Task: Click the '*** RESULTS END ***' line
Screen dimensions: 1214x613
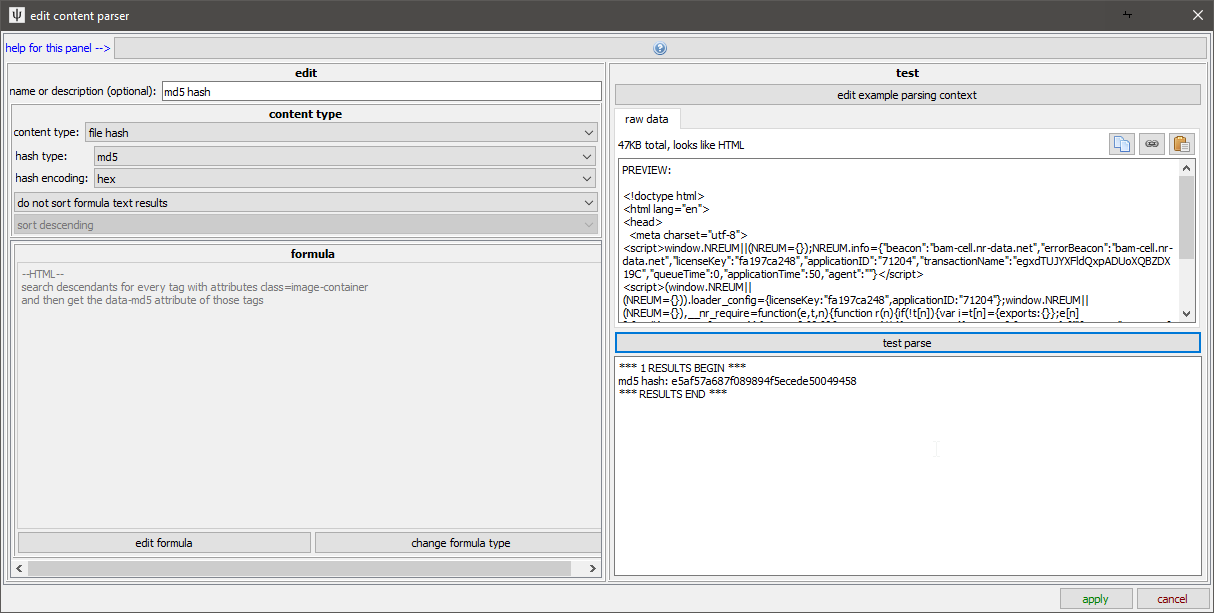Action: click(x=673, y=393)
